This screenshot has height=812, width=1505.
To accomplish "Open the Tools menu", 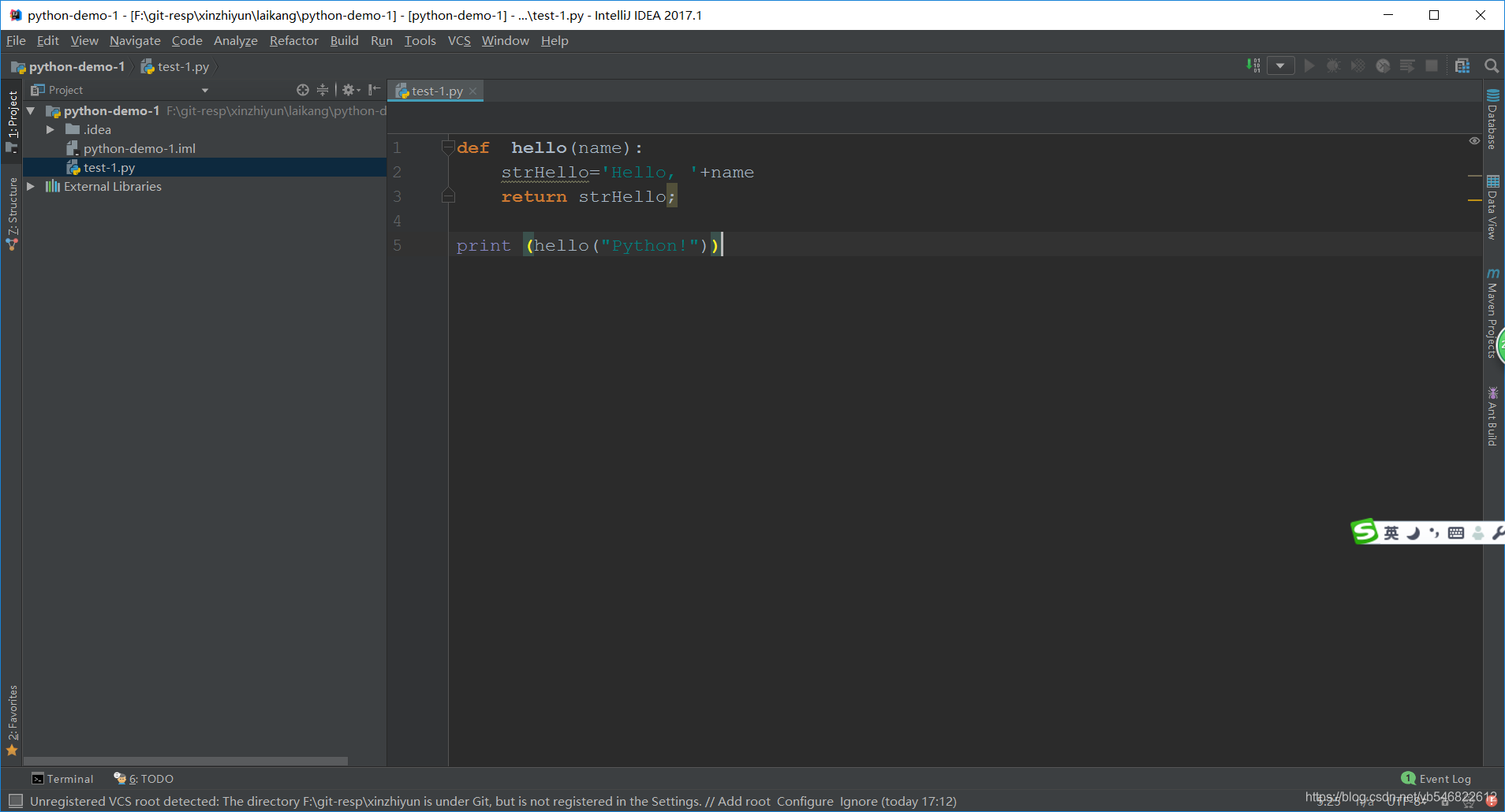I will [x=420, y=40].
